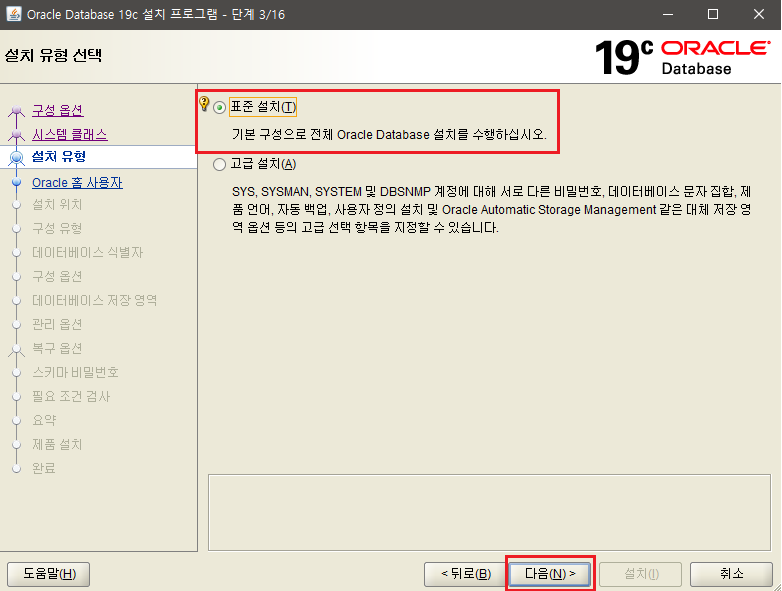
Task: Click the 필요 조건 검사 step
Action: [71, 396]
